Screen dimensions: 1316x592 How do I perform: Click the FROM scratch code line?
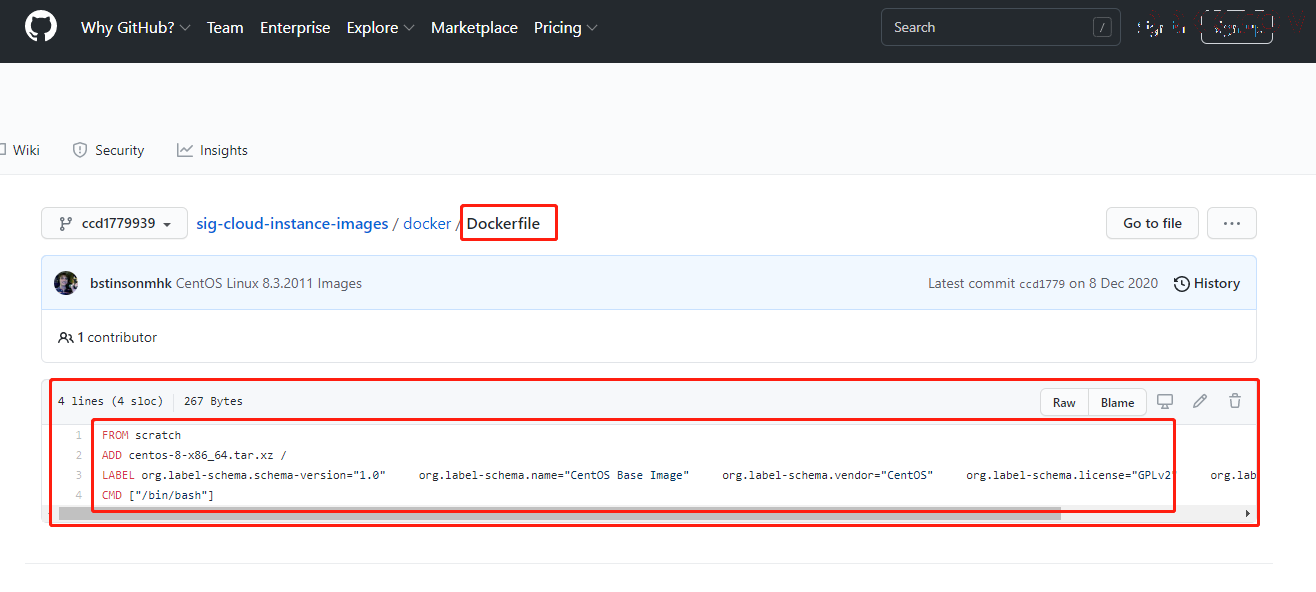(141, 435)
